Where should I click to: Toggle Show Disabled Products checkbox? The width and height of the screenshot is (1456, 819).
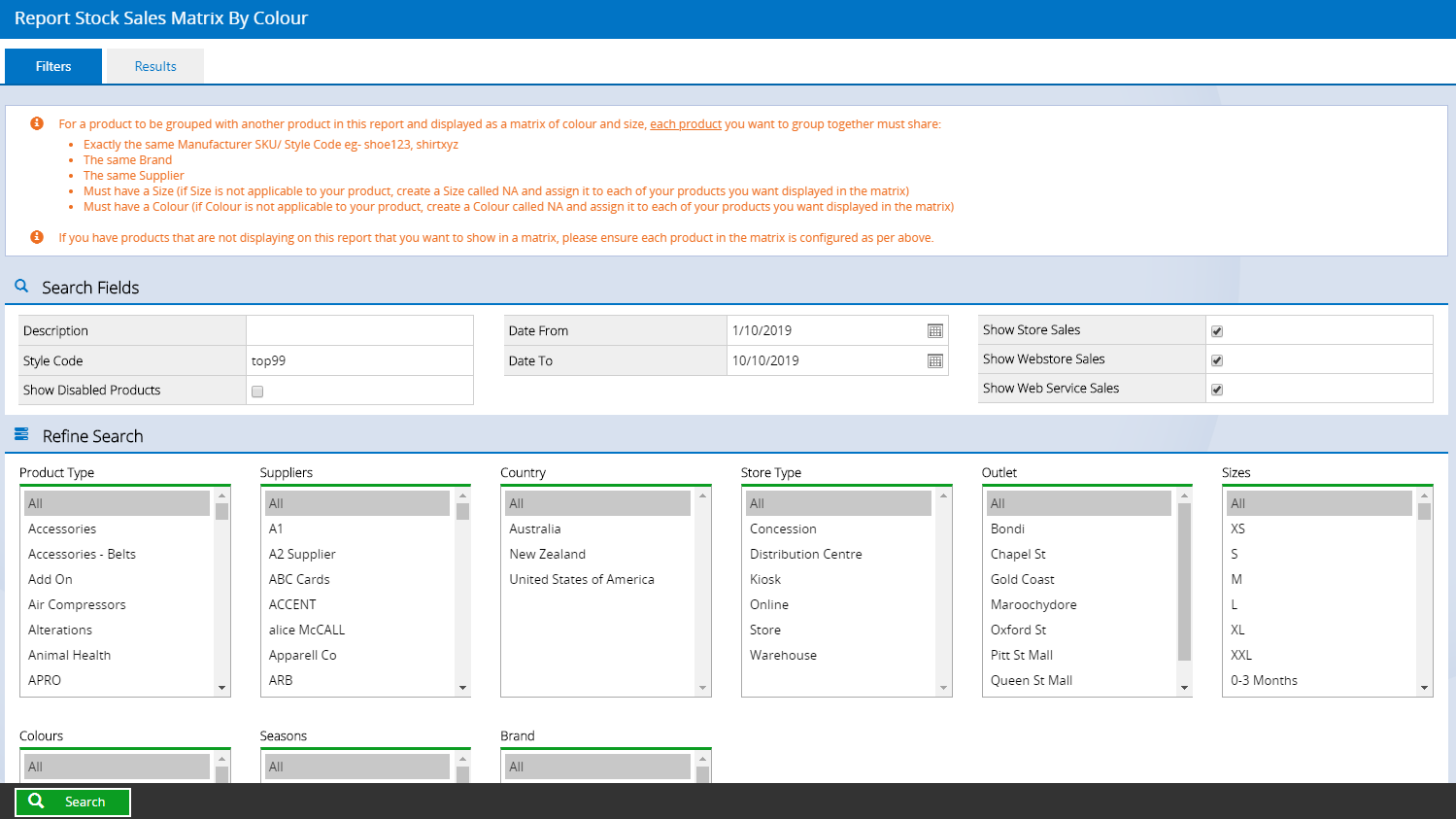click(257, 392)
